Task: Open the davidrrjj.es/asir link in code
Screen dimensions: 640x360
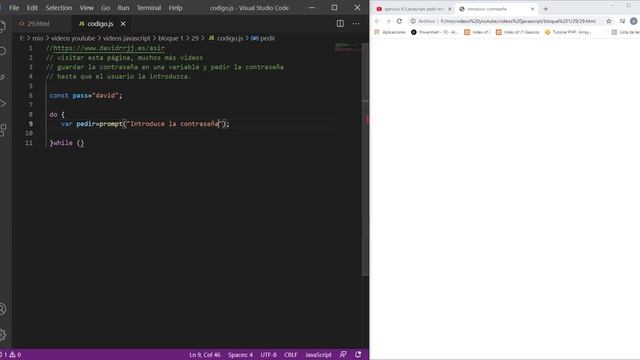Action: tap(109, 48)
